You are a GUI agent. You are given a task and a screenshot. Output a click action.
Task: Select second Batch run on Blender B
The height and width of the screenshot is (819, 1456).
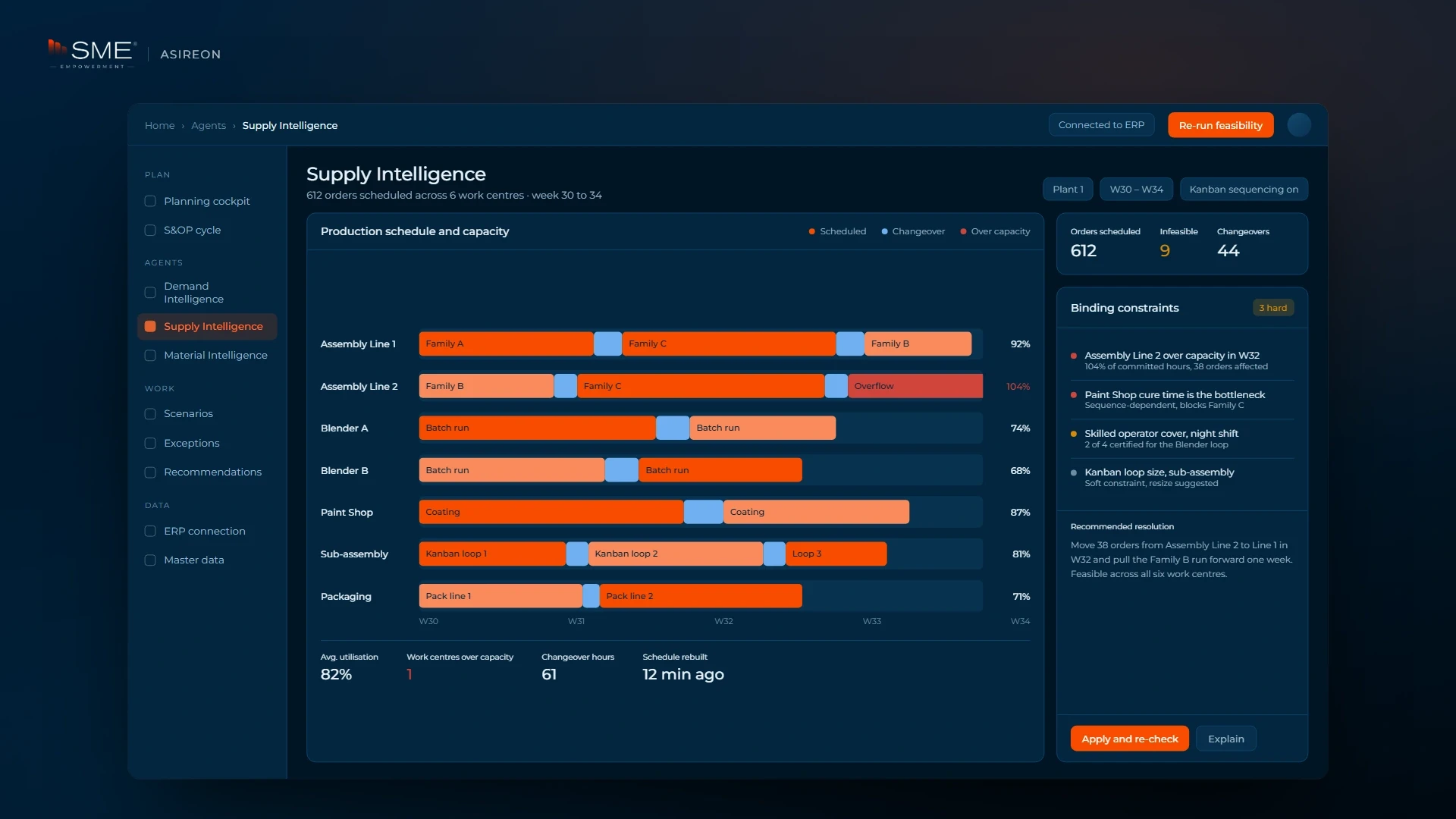[x=720, y=470]
